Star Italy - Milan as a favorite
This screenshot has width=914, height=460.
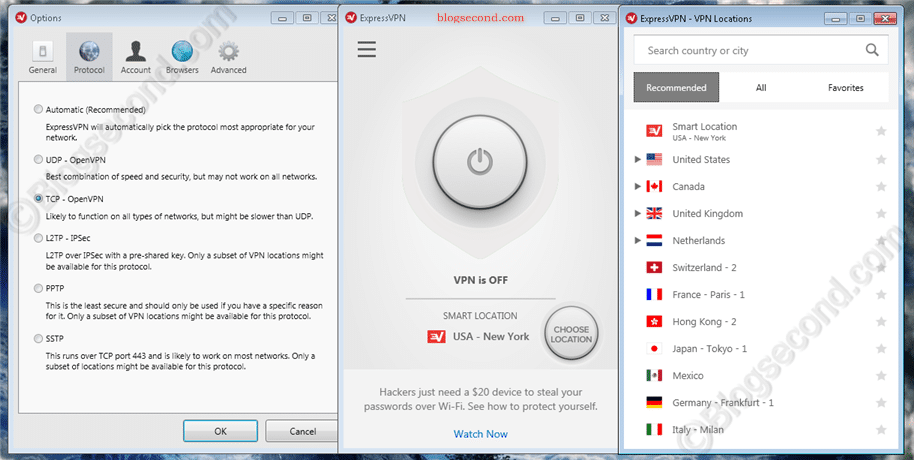881,430
